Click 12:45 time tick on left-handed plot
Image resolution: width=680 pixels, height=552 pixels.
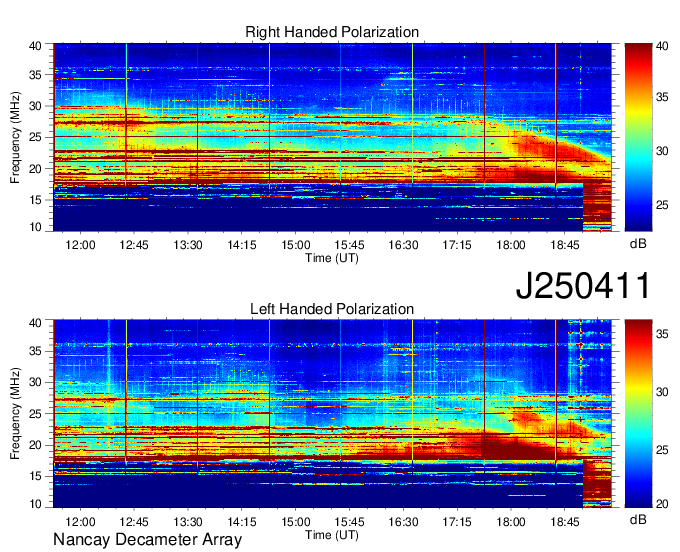tap(134, 522)
